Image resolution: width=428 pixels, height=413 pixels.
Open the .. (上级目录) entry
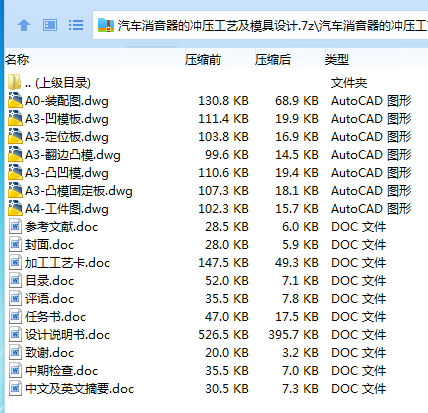tap(58, 83)
